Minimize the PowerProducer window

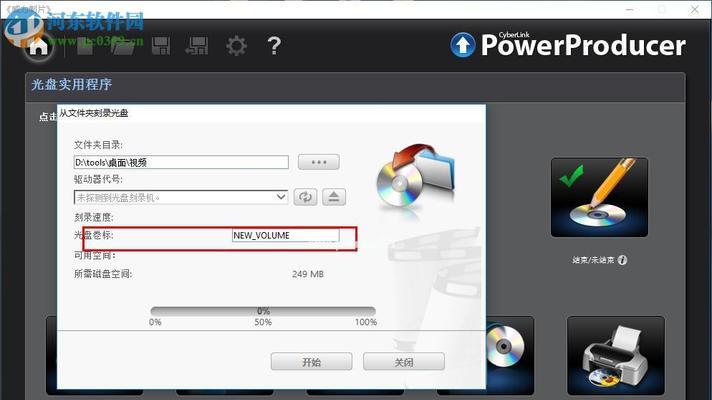(629, 9)
